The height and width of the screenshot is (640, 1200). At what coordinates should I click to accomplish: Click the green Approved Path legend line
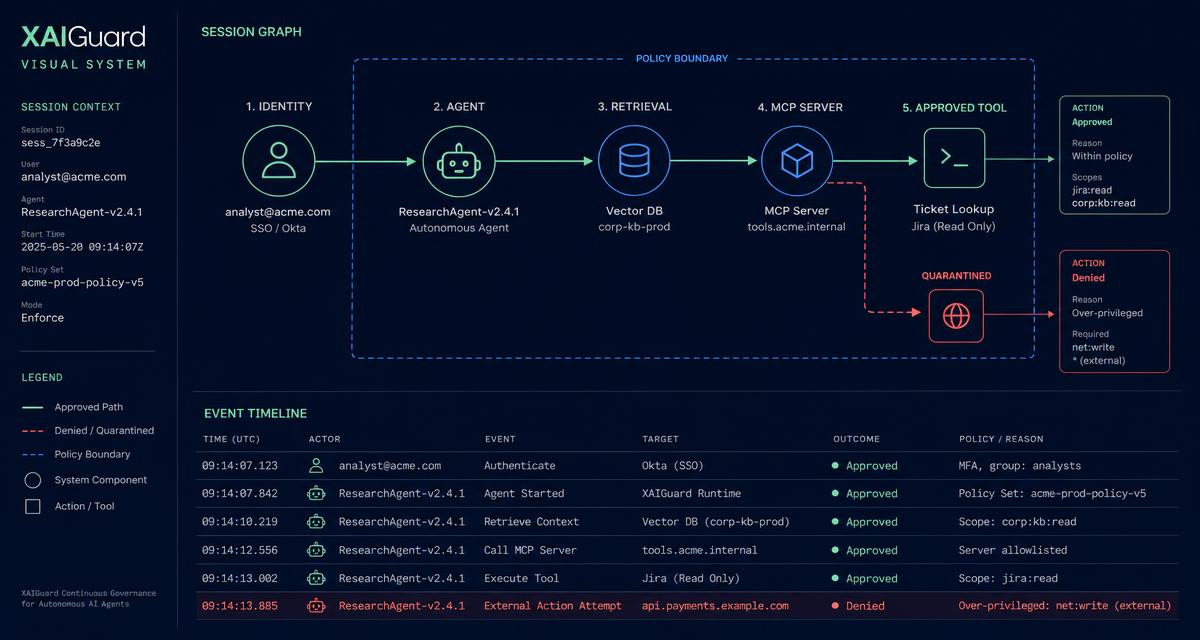pos(33,407)
